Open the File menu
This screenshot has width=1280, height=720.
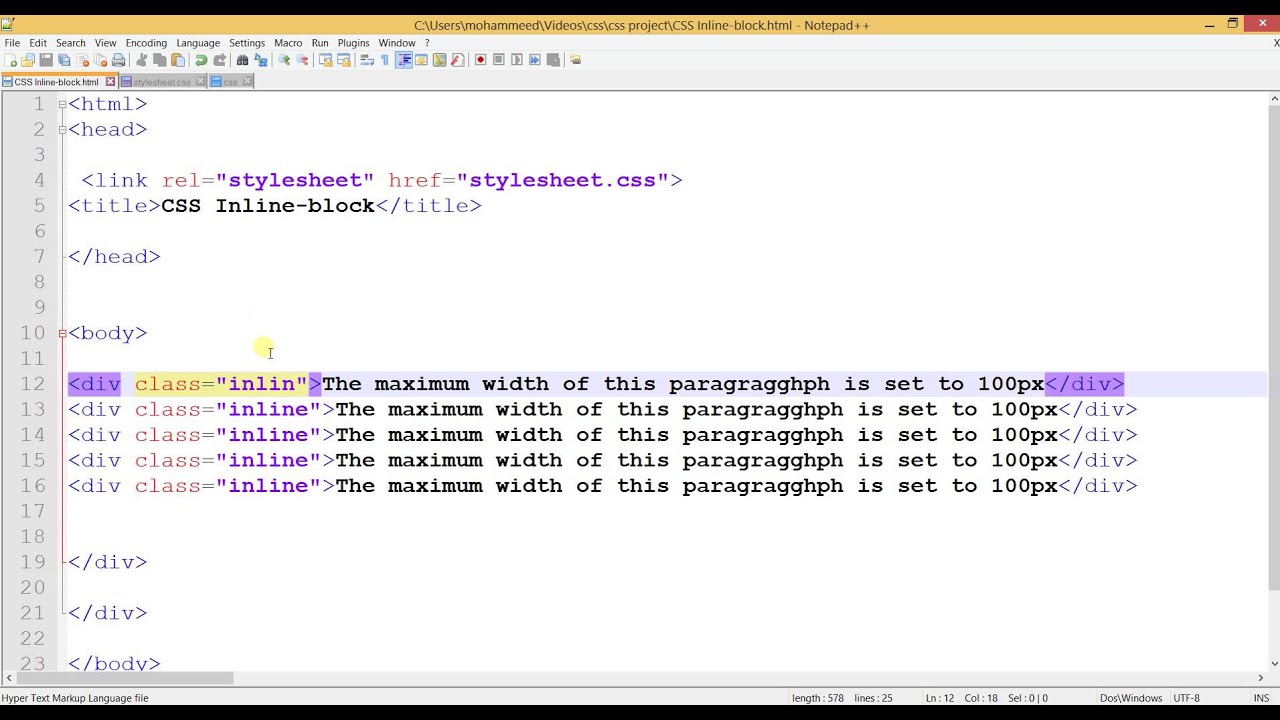(12, 43)
